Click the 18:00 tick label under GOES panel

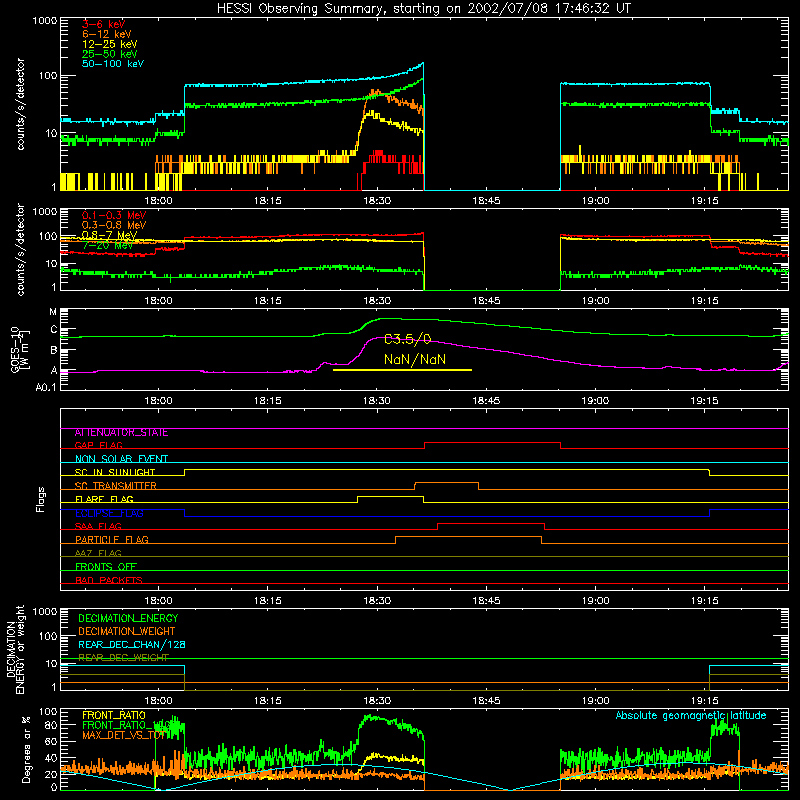(x=158, y=401)
